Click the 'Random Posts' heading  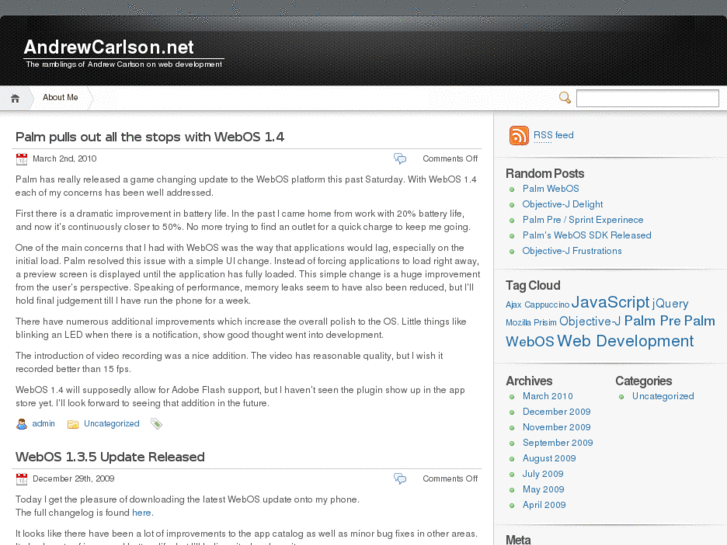(545, 173)
